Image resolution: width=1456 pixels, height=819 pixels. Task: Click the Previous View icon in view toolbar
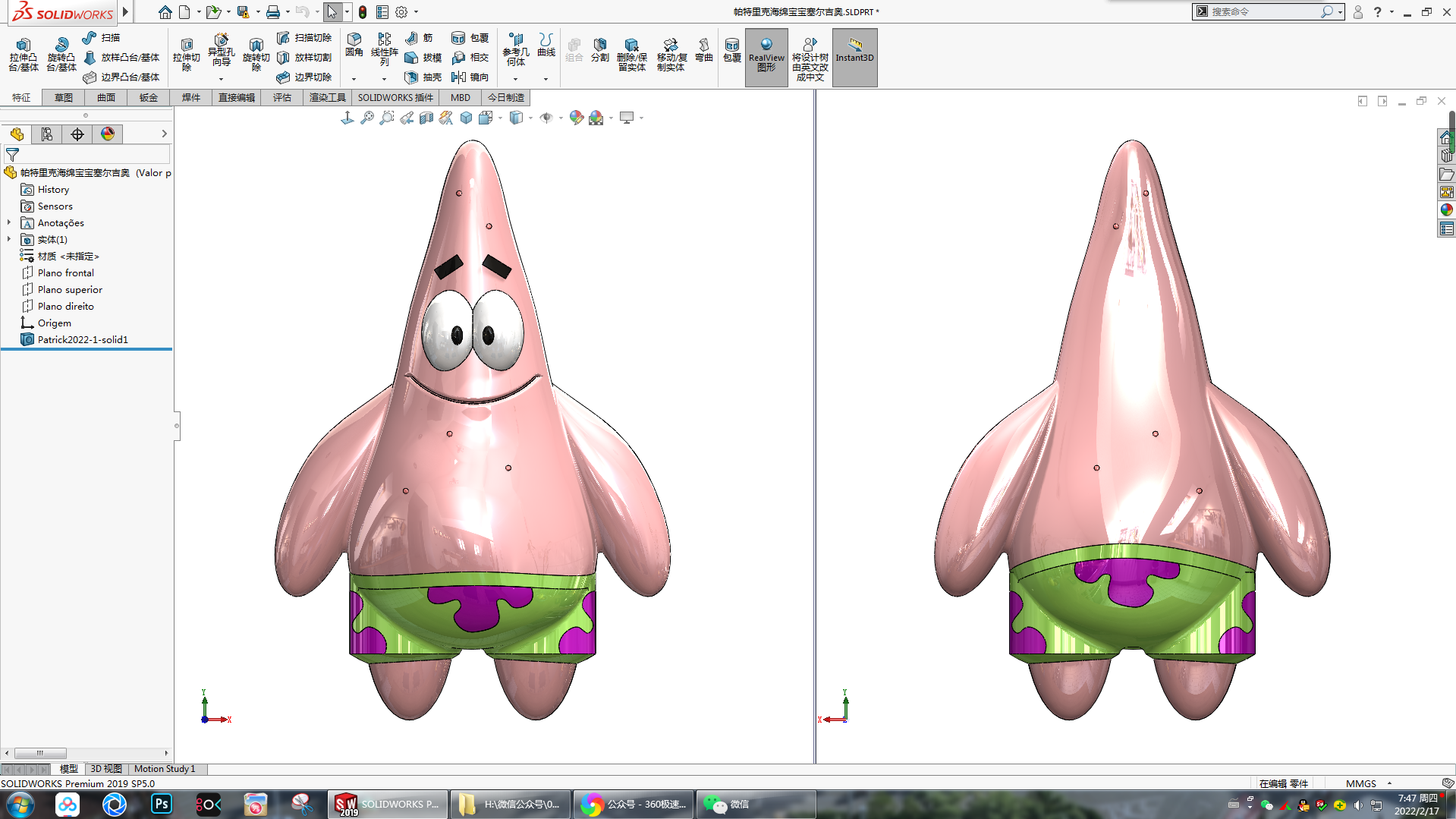pos(407,118)
